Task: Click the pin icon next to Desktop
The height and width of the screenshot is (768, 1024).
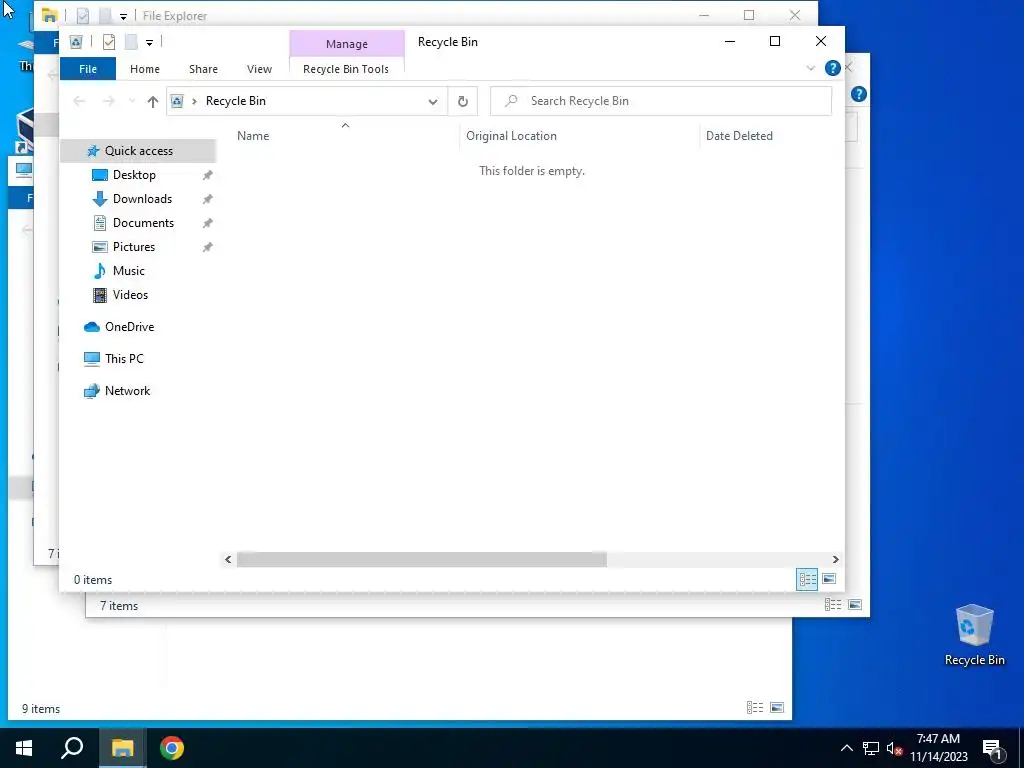Action: (x=208, y=175)
